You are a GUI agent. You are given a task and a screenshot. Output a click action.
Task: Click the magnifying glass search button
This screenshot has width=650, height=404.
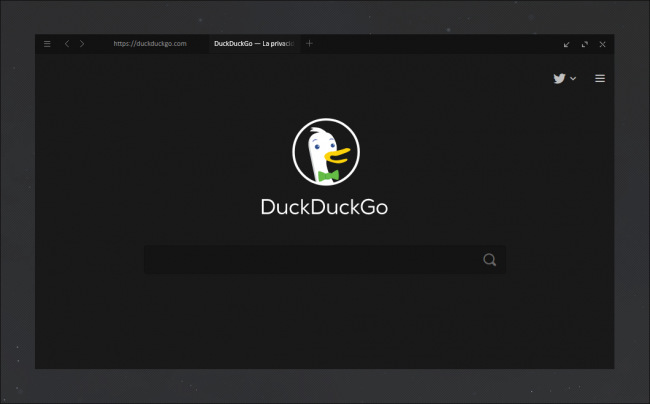(x=490, y=260)
